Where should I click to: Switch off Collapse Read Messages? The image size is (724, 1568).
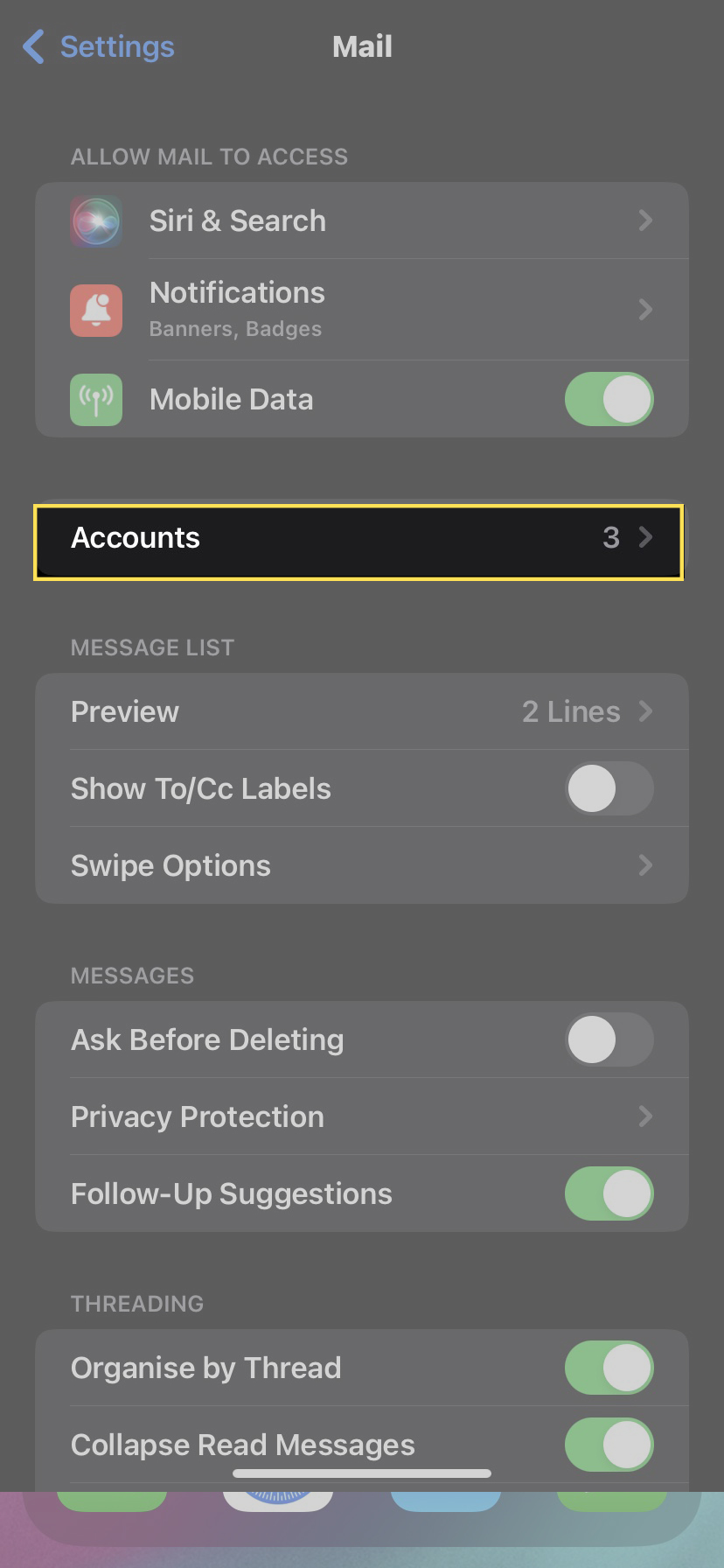coord(609,1445)
